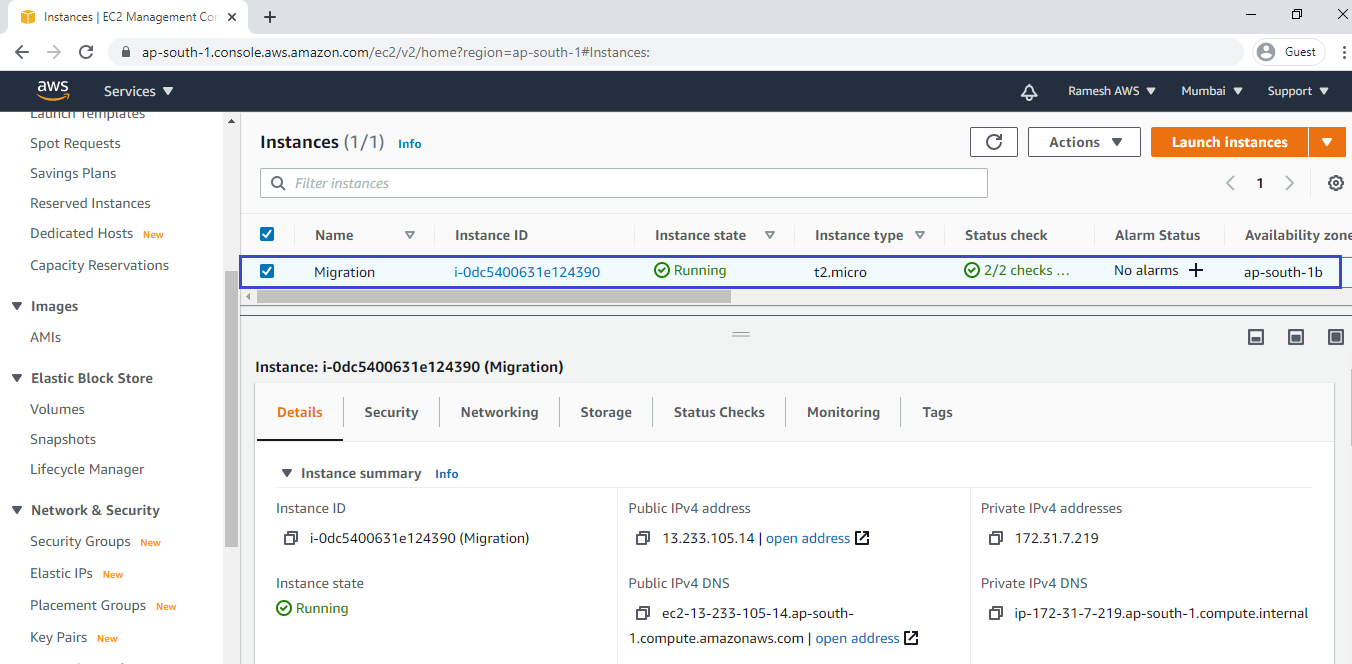Click Info link beside Instance summary
This screenshot has width=1352, height=664.
click(447, 473)
